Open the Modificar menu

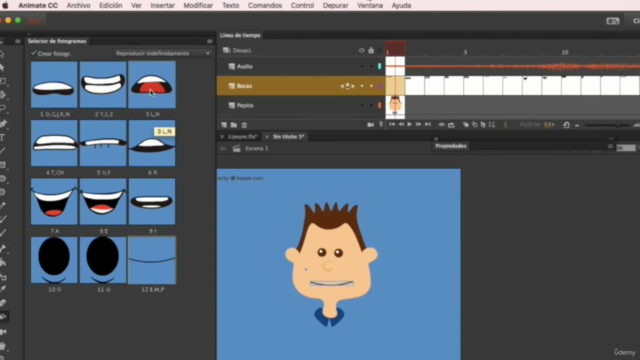tap(198, 5)
